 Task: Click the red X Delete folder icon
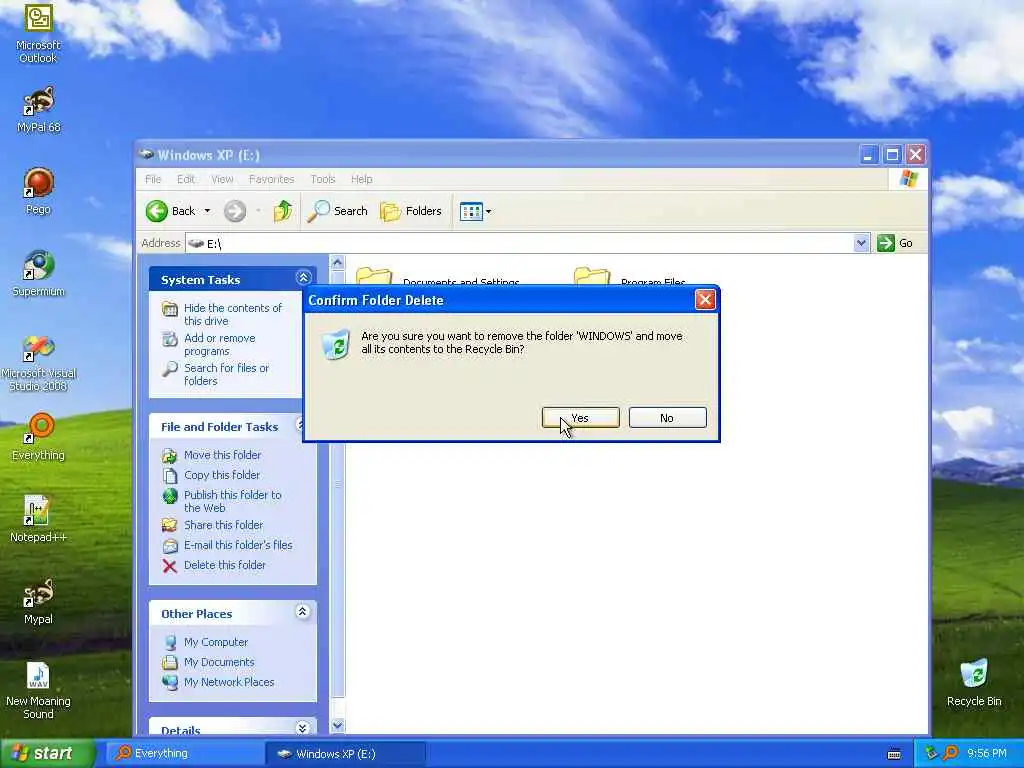point(170,566)
